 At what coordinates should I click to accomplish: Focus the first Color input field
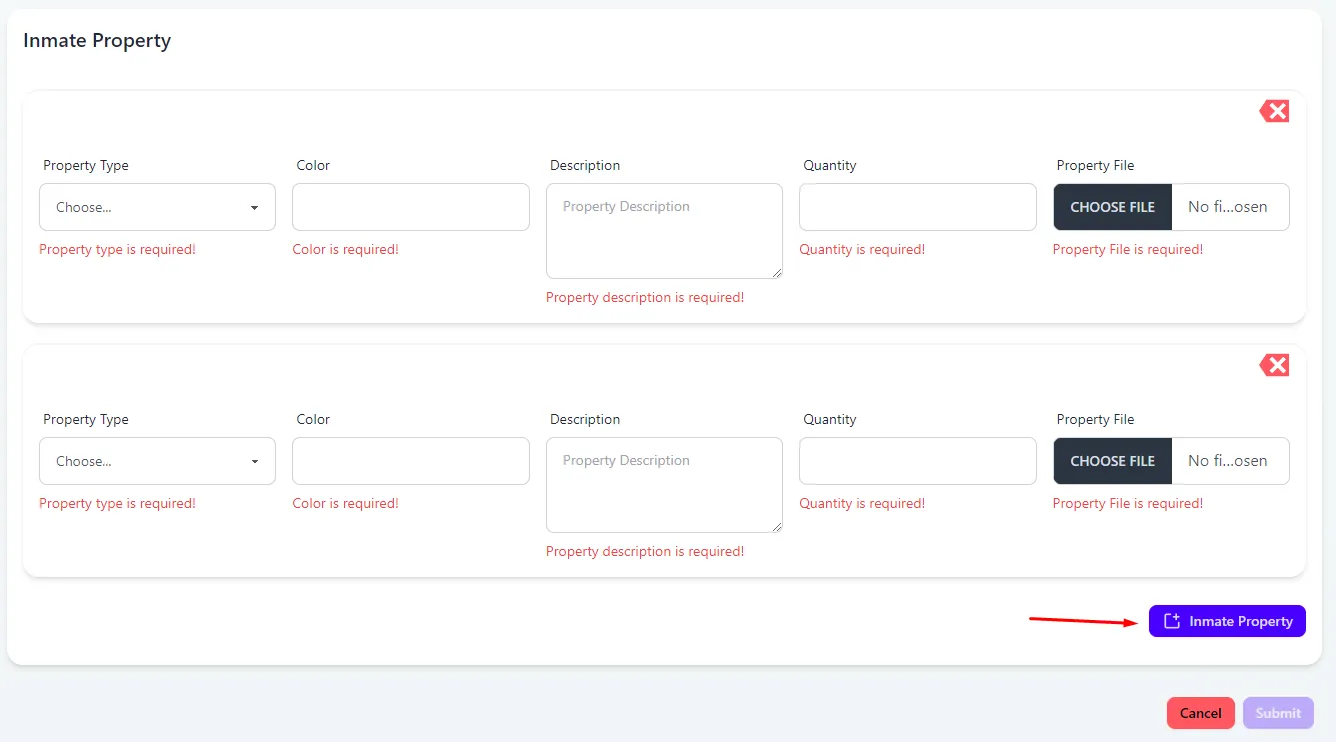coord(410,207)
